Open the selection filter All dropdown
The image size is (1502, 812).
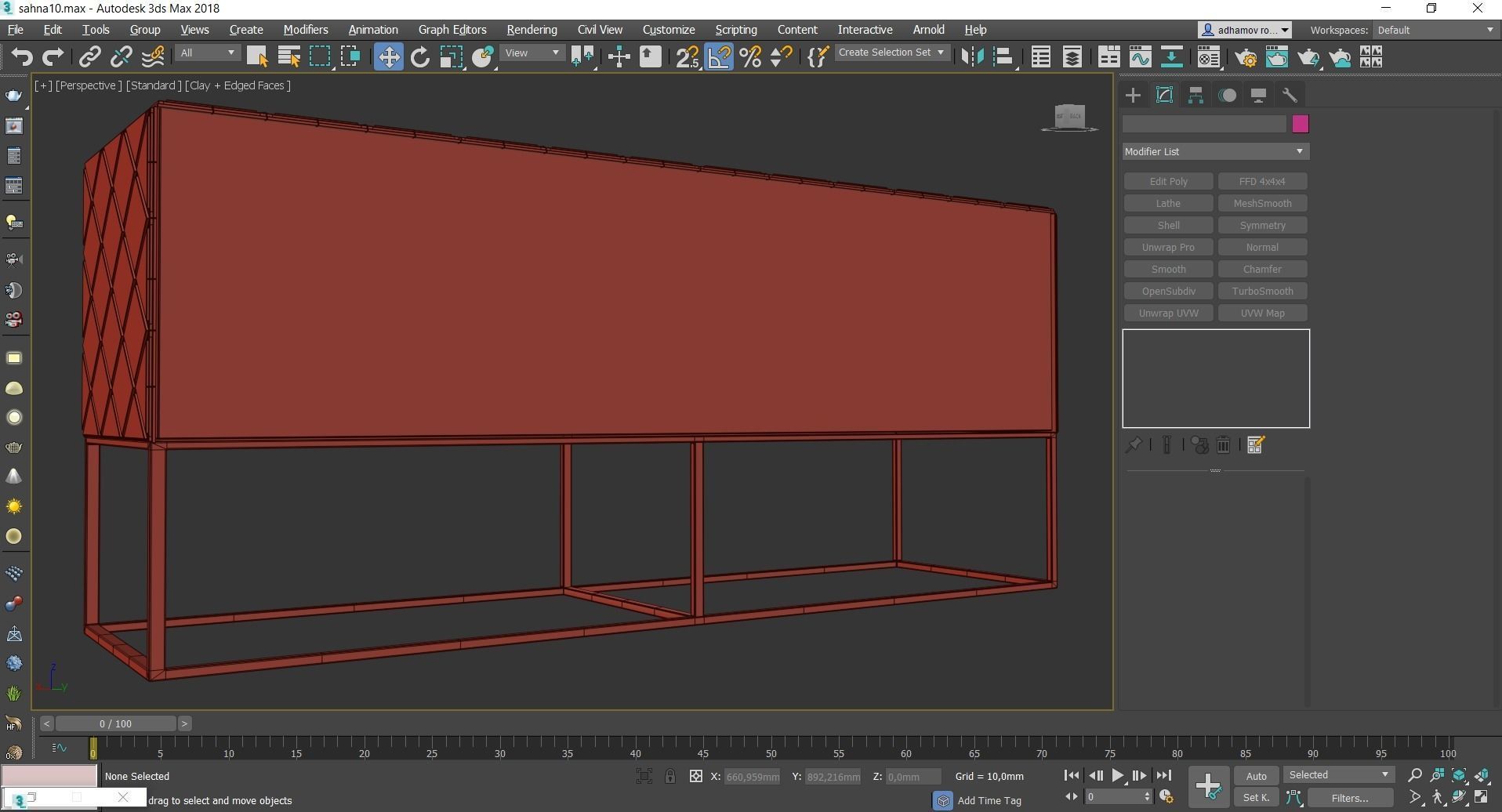[x=208, y=53]
